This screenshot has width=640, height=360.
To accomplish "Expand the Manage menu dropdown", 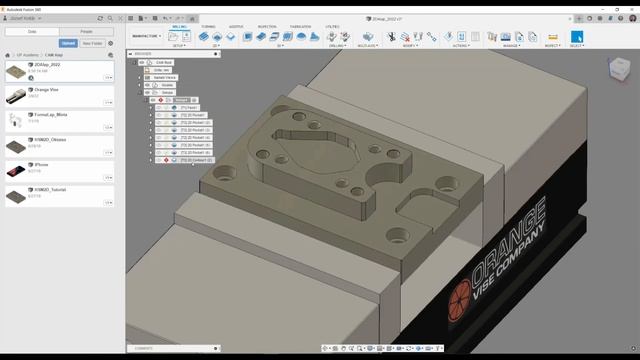I will tap(511, 46).
